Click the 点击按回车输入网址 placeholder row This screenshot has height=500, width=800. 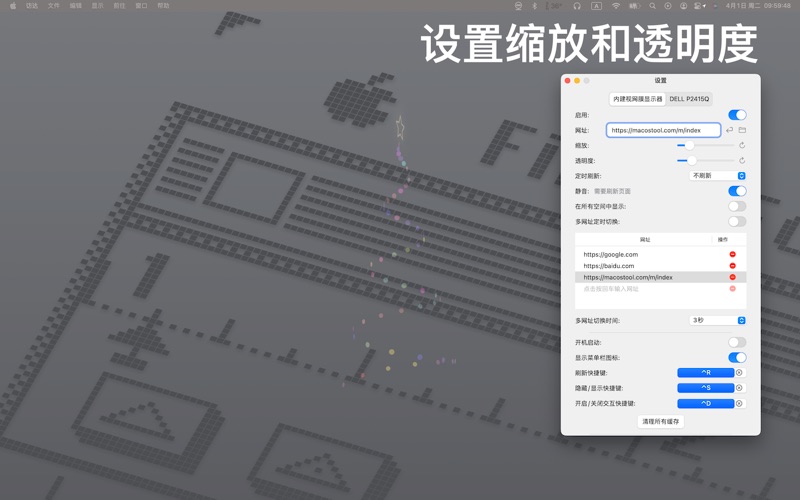pos(660,289)
